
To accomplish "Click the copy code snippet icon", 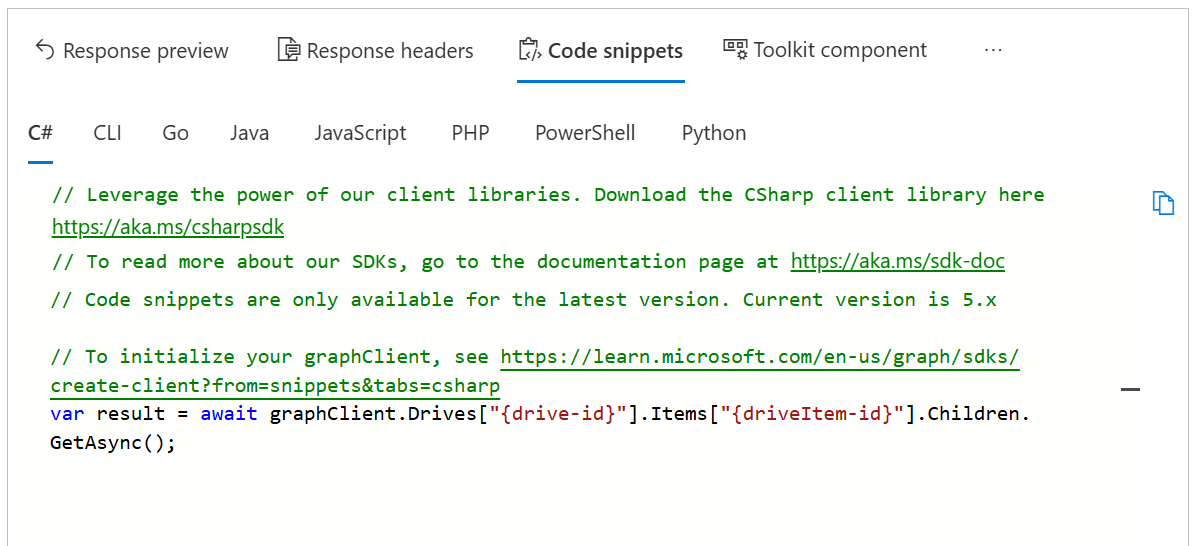I will tap(1162, 203).
